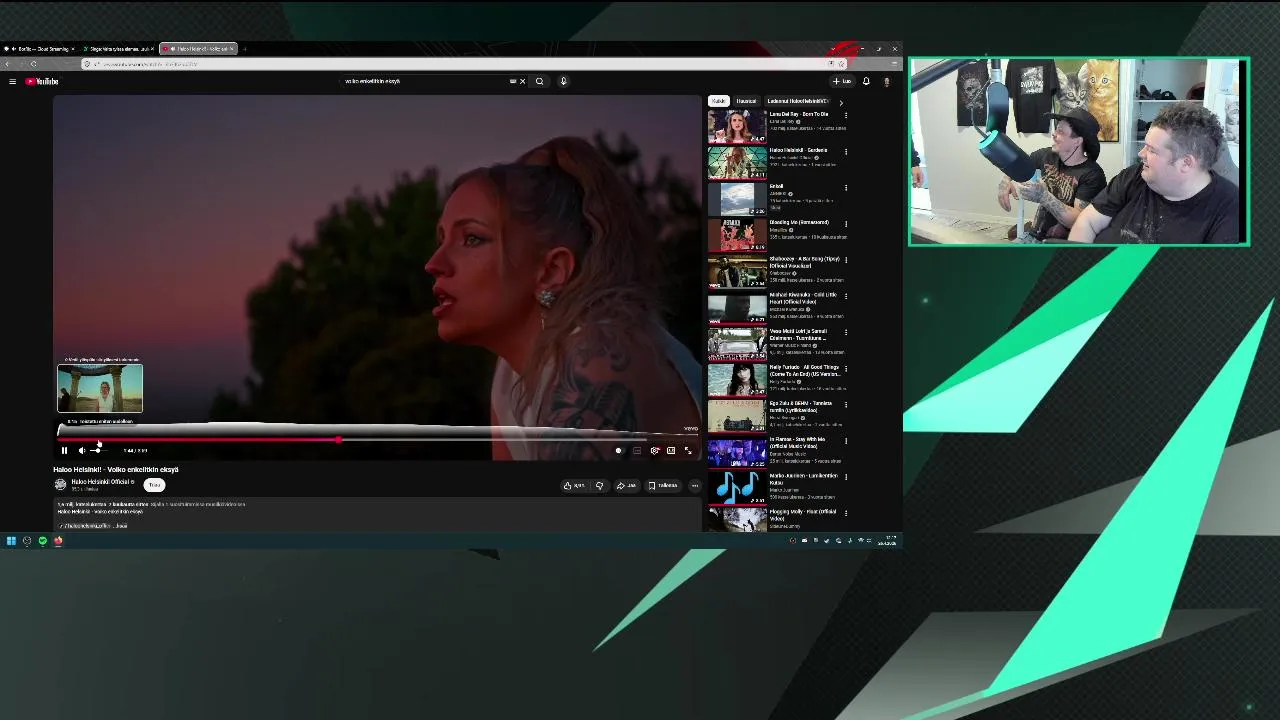Open options menu for A Bar Song video

pos(846,260)
